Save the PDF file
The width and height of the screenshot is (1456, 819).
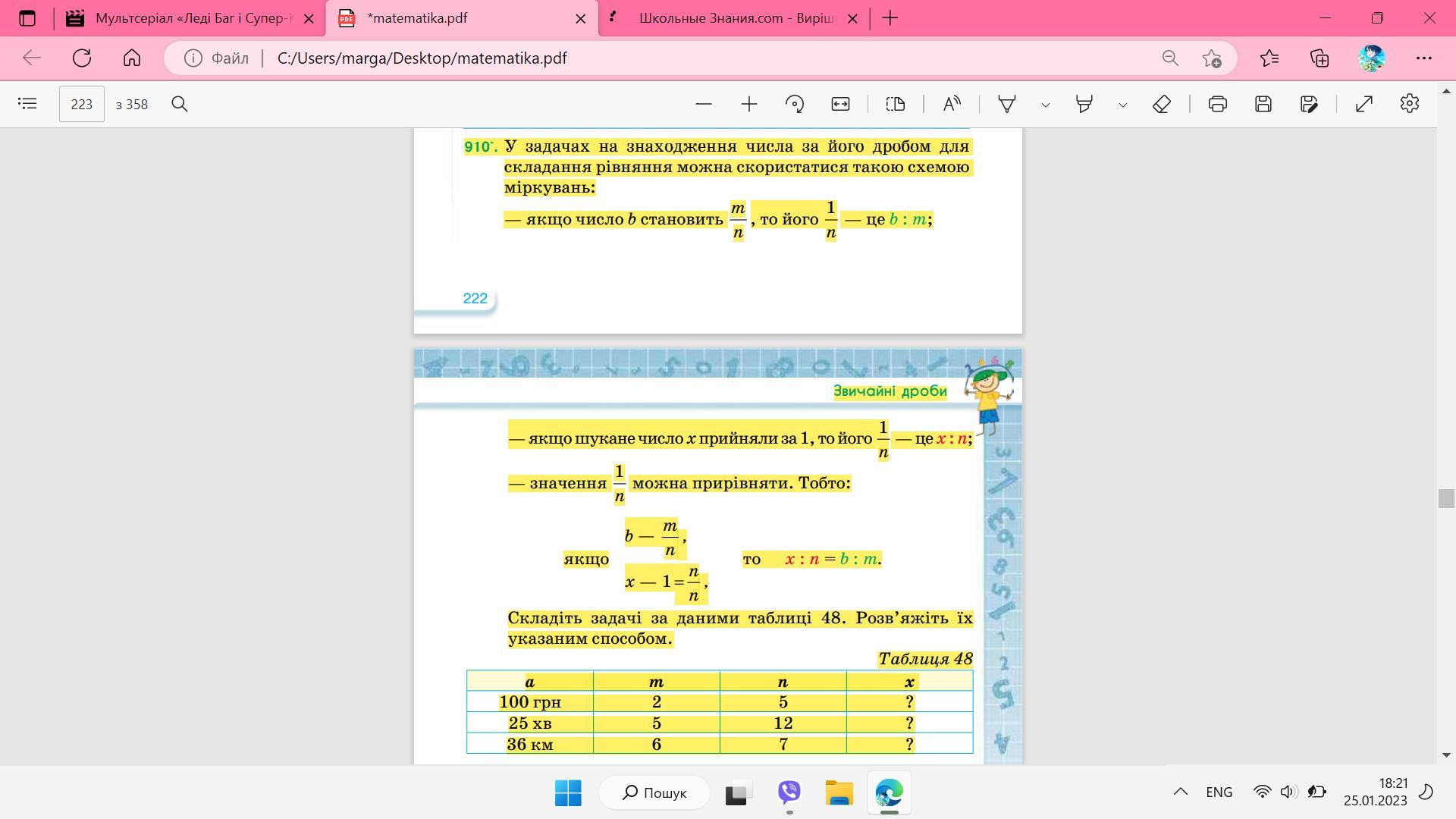point(1263,104)
